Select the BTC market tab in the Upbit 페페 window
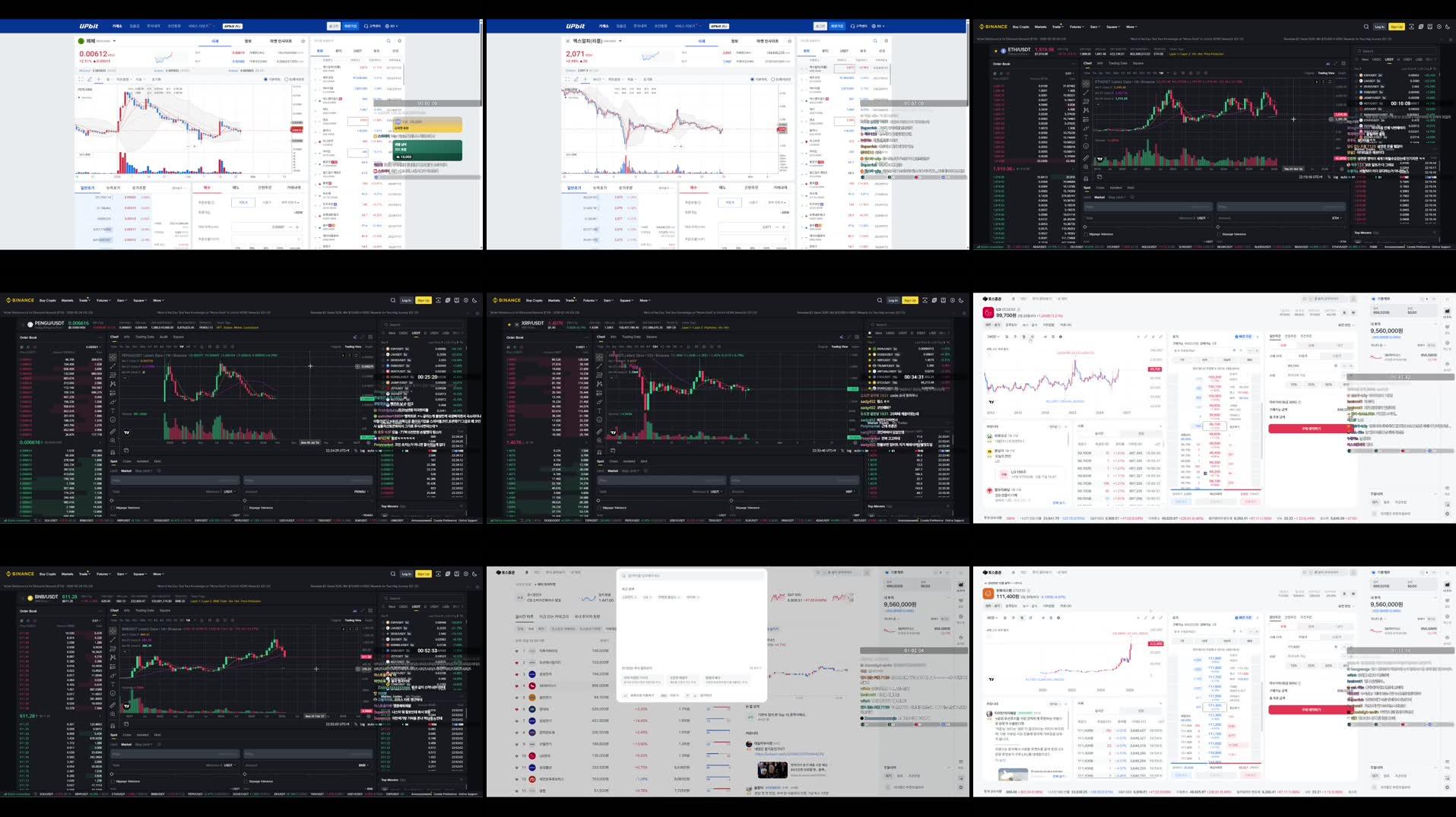1456x817 pixels. (339, 51)
